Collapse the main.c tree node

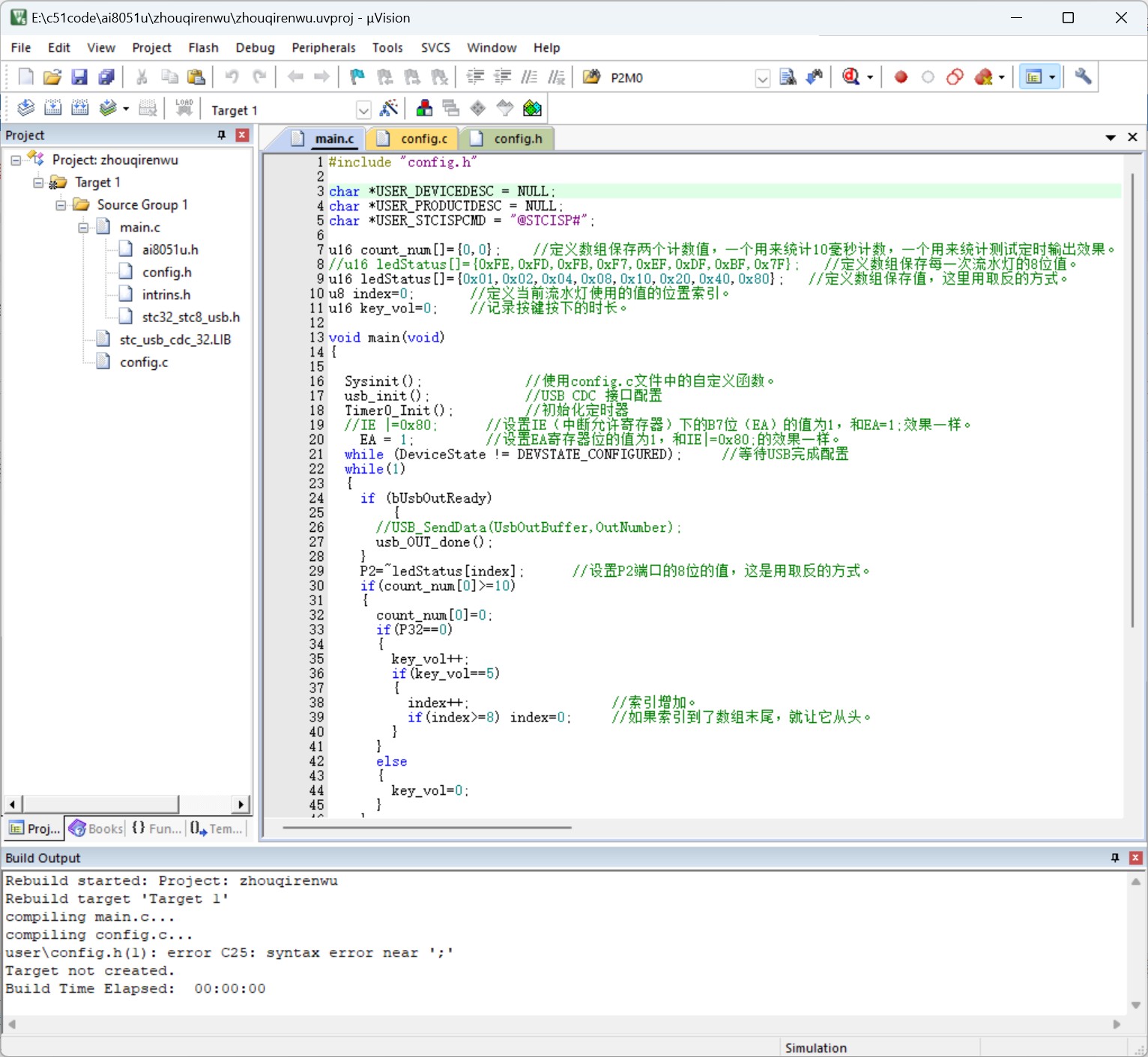coord(83,228)
